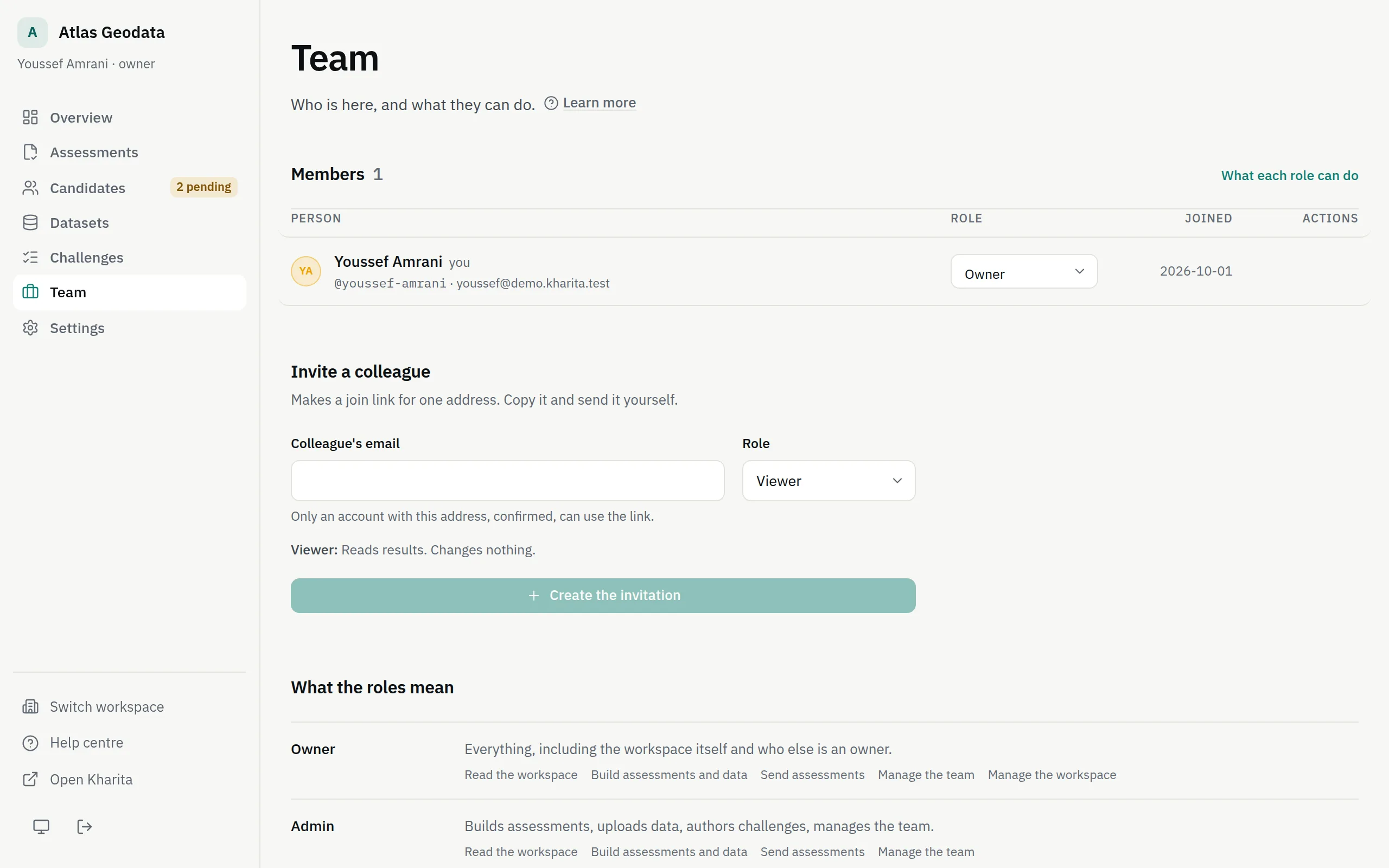This screenshot has width=1389, height=868.
Task: Click the monitor theme icon in sidebar footer
Action: coord(41,827)
